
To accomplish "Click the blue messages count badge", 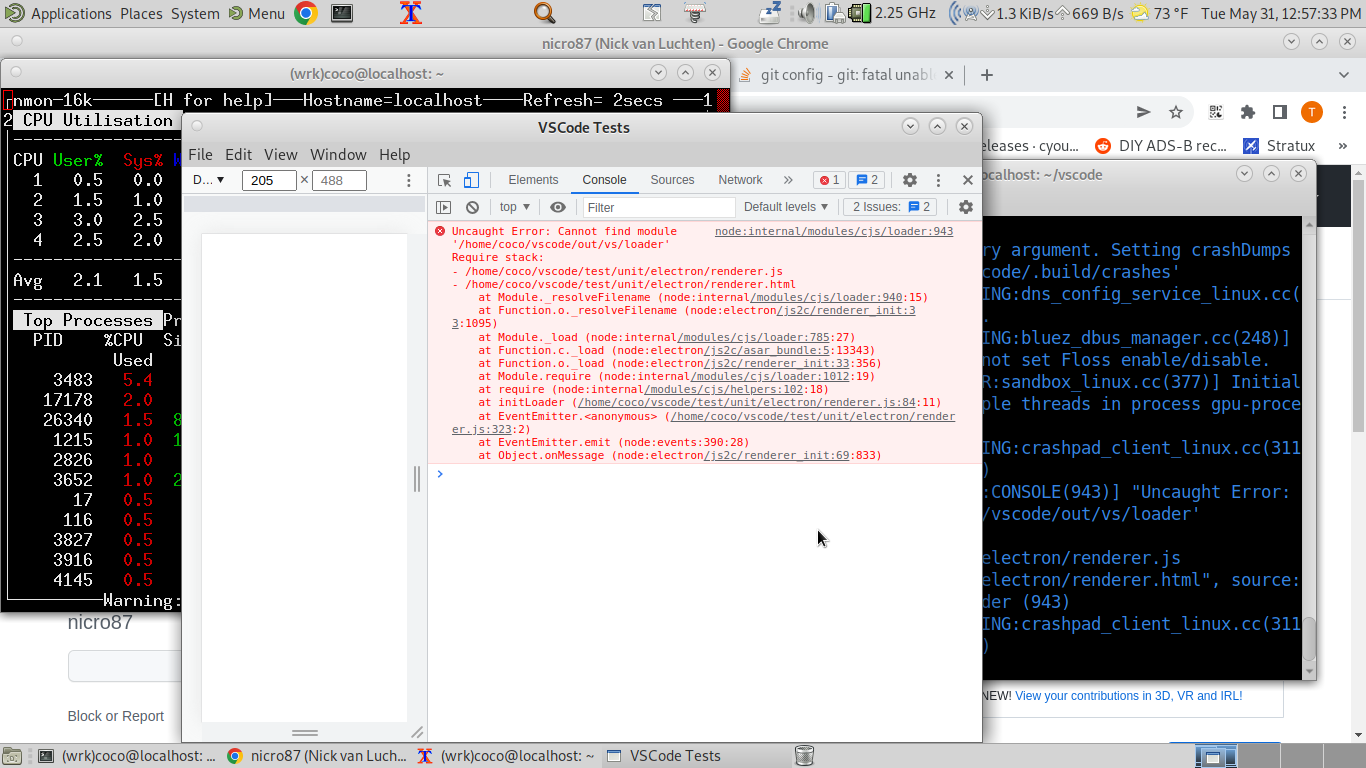I will coord(867,180).
